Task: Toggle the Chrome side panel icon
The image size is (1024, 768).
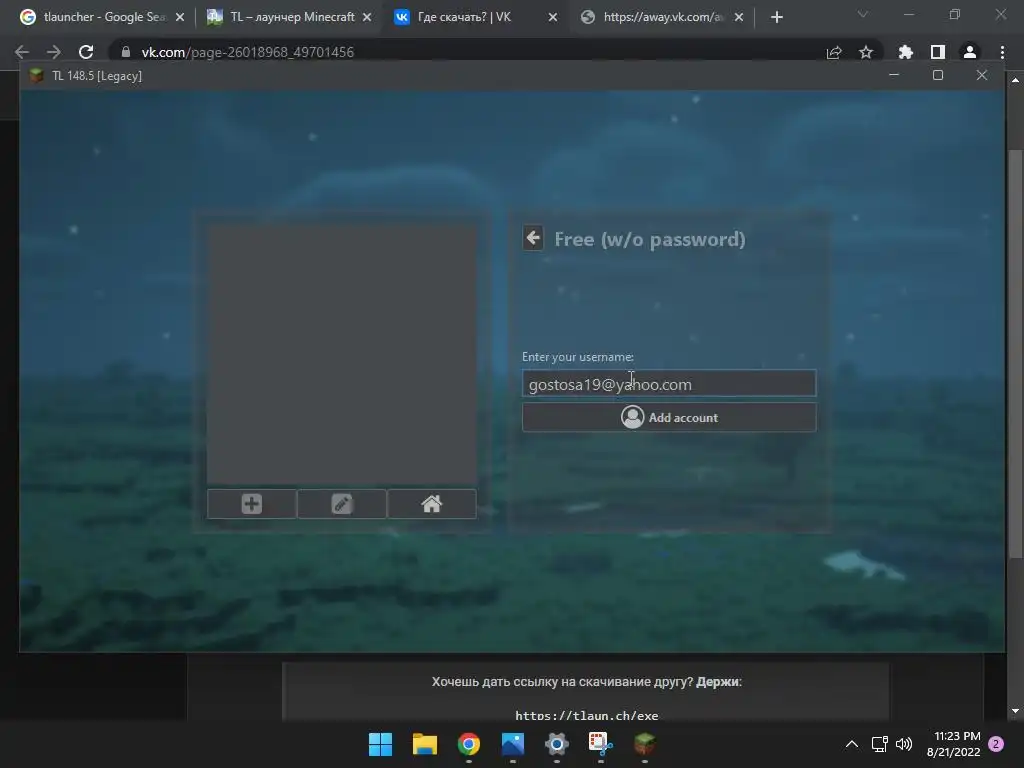Action: [938, 52]
